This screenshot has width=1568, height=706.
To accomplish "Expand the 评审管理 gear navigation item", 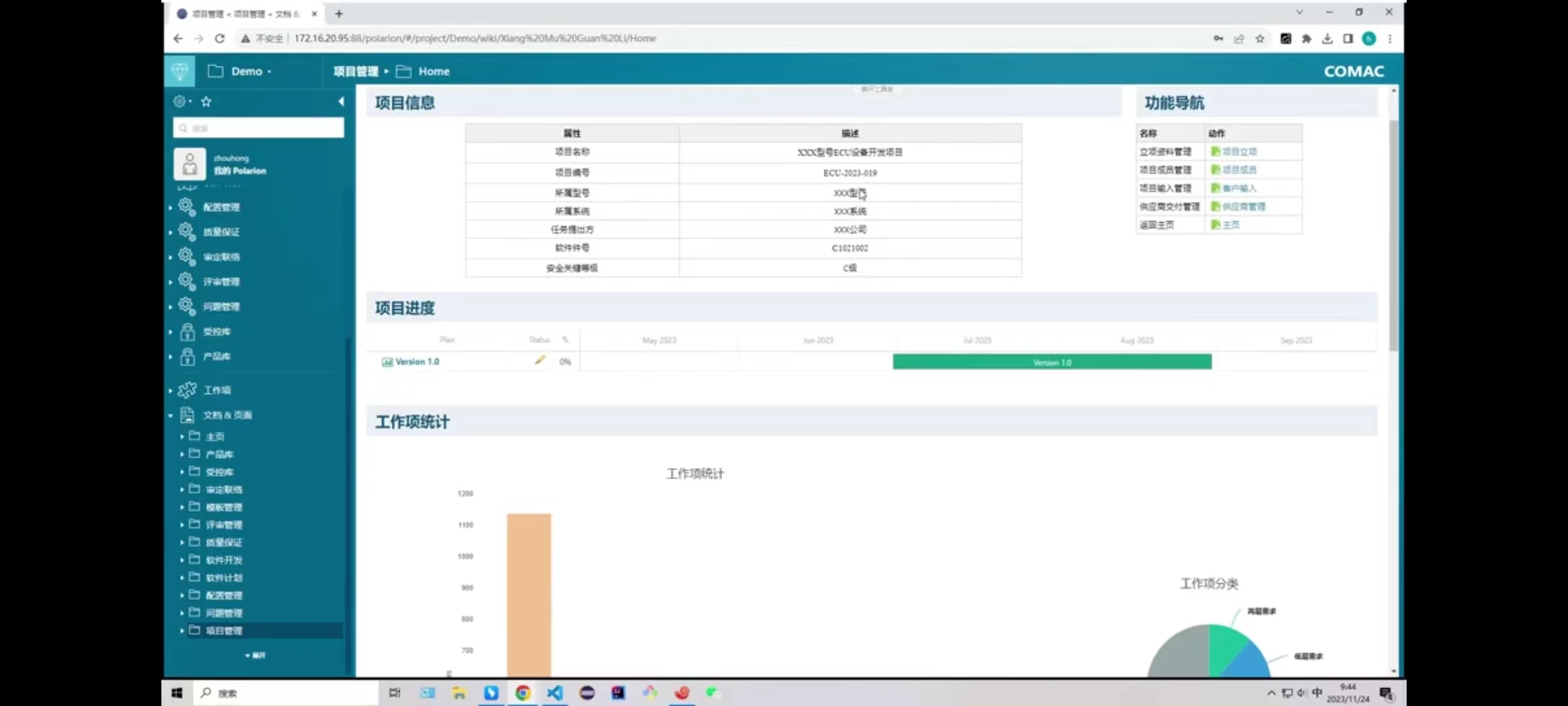I will tap(171, 282).
